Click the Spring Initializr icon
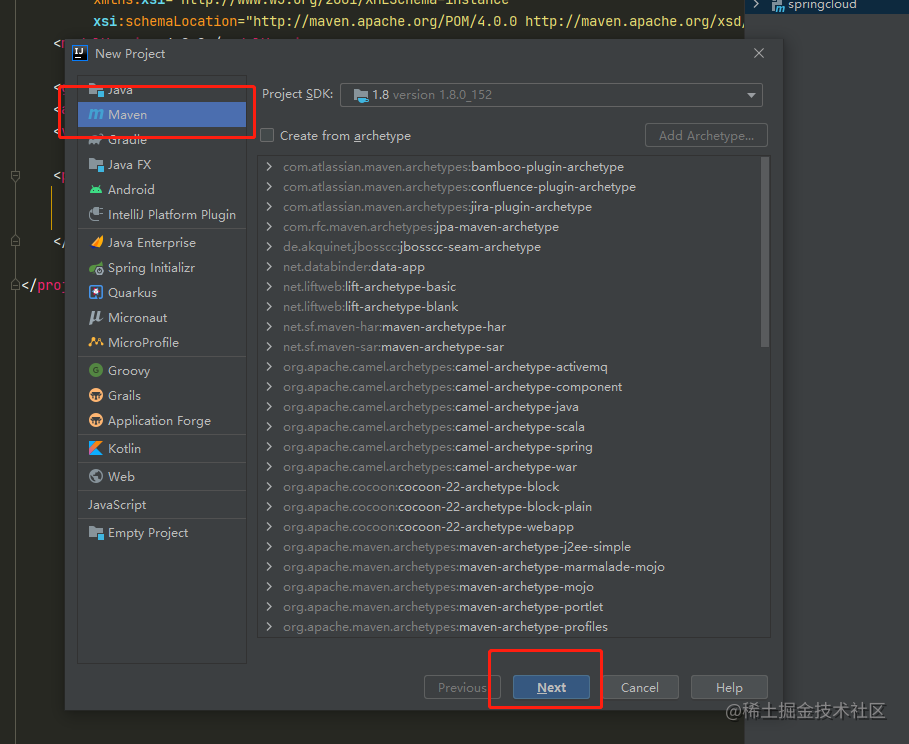Image resolution: width=909 pixels, height=744 pixels. [x=96, y=268]
